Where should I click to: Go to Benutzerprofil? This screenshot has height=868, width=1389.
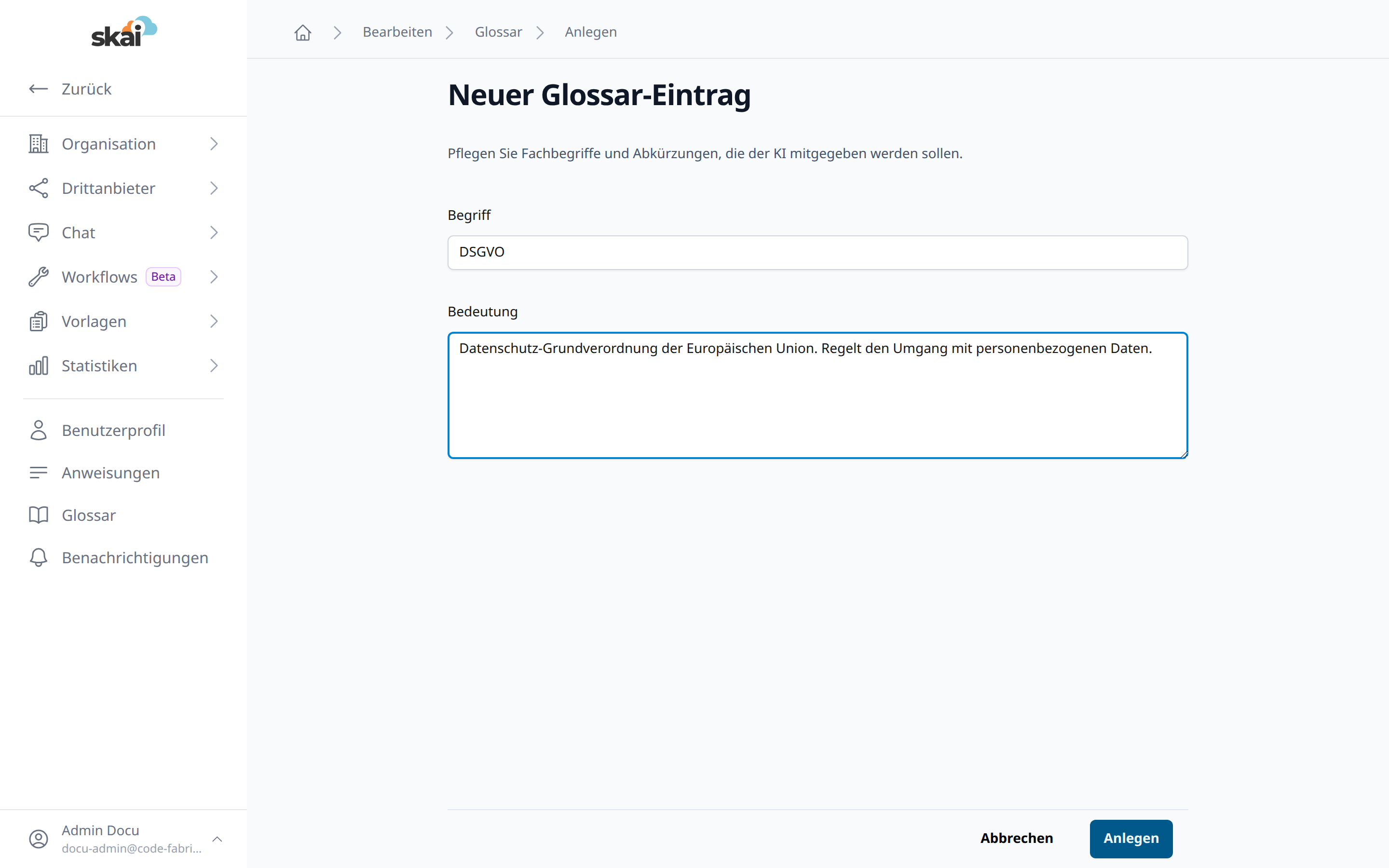123,430
